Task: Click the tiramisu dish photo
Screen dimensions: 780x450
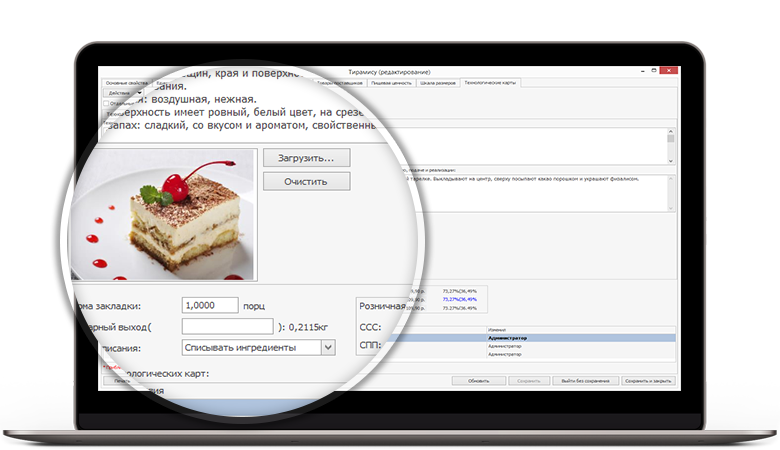Action: tap(163, 215)
